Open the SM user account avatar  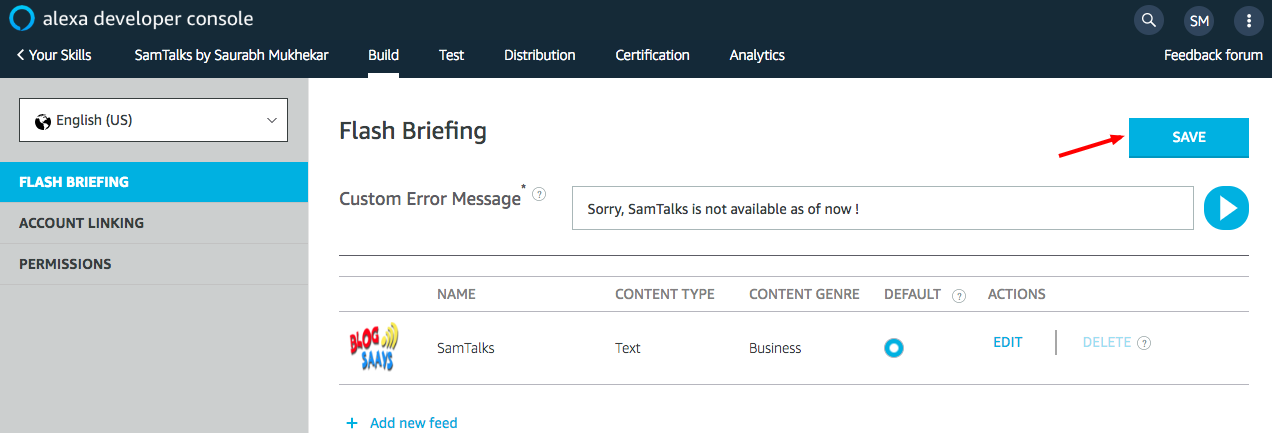pyautogui.click(x=1199, y=19)
